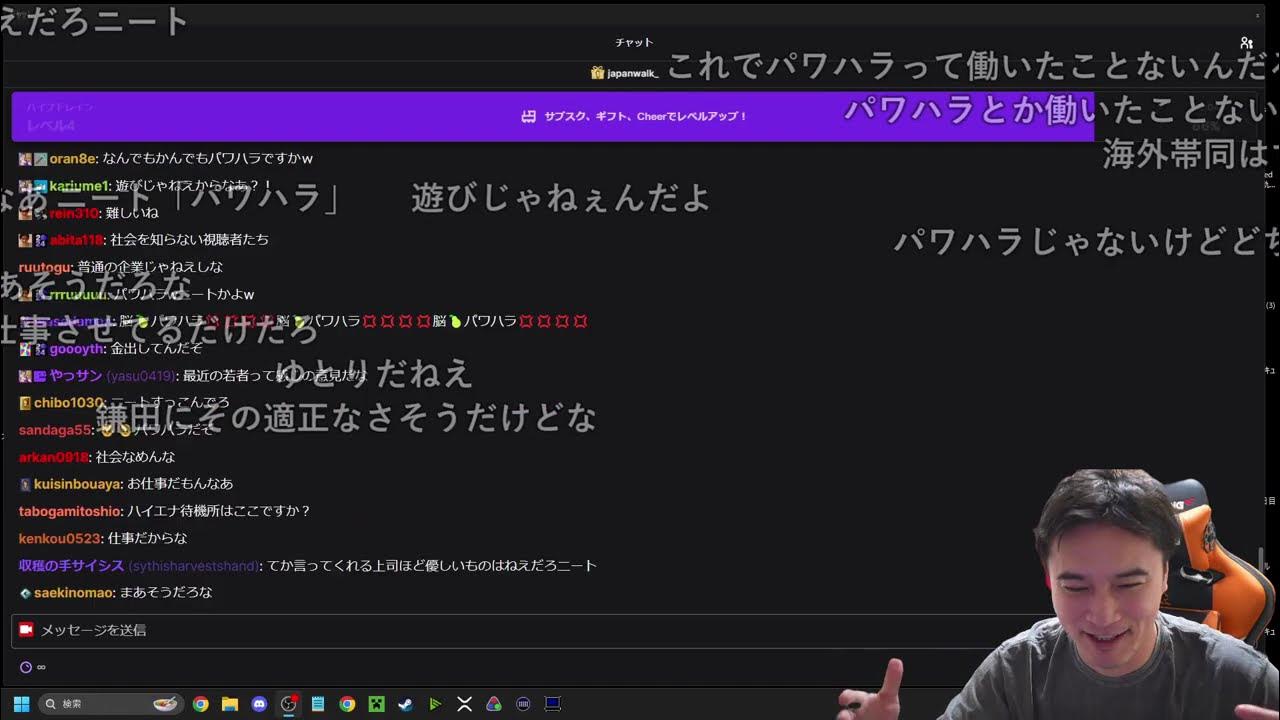Open Minecraft from the taskbar
The image size is (1280, 720).
click(376, 704)
